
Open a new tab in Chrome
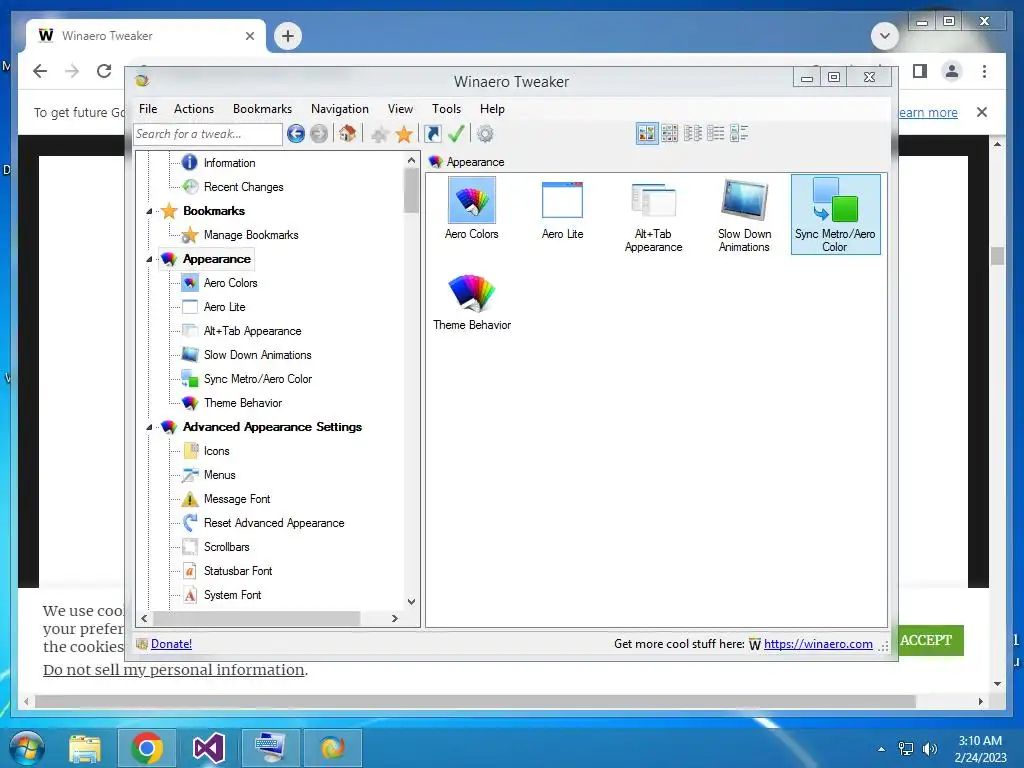pyautogui.click(x=288, y=36)
